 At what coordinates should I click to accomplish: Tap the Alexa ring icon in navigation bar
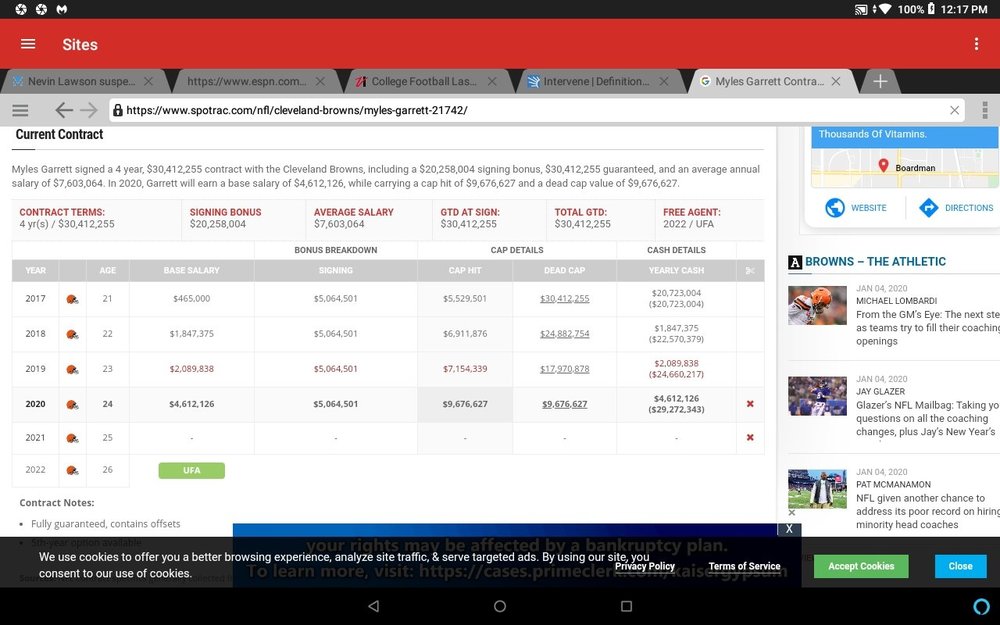pyautogui.click(x=982, y=606)
